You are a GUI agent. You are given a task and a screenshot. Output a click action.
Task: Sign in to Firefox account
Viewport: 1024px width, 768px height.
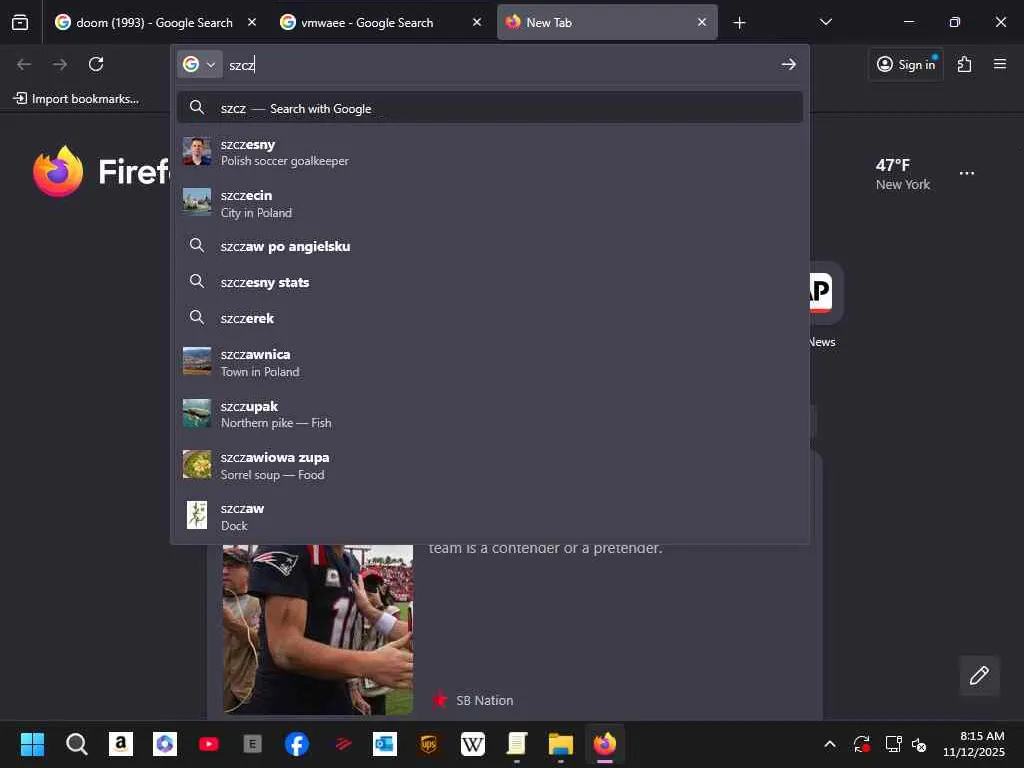tap(906, 64)
